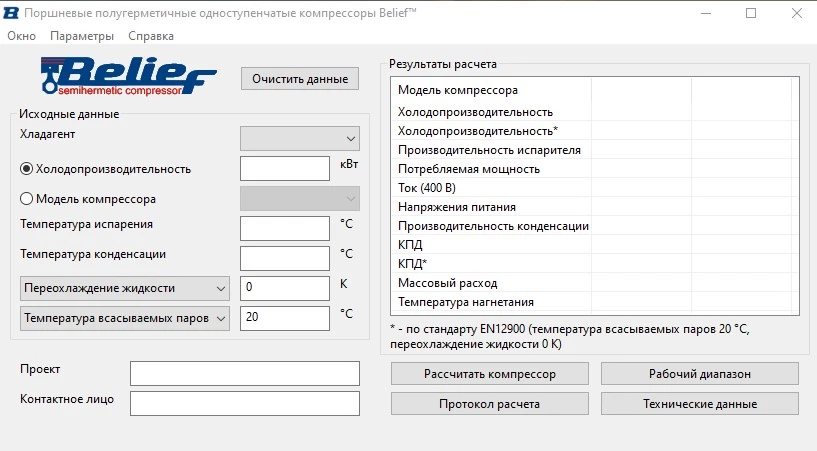Click Рабочий диапазон button
The image size is (817, 451).
coord(700,374)
